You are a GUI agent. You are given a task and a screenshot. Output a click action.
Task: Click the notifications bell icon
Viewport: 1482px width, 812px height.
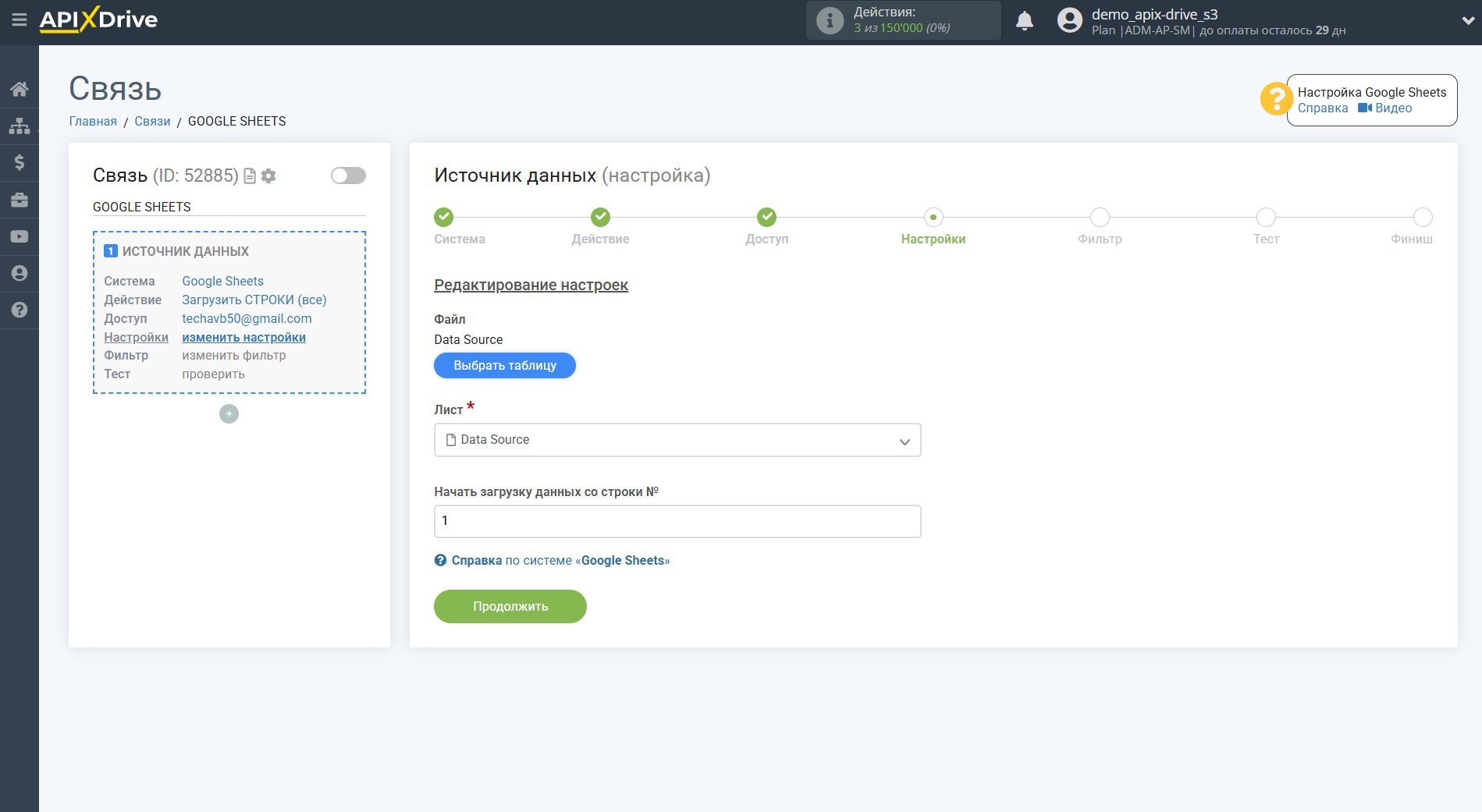[1025, 20]
